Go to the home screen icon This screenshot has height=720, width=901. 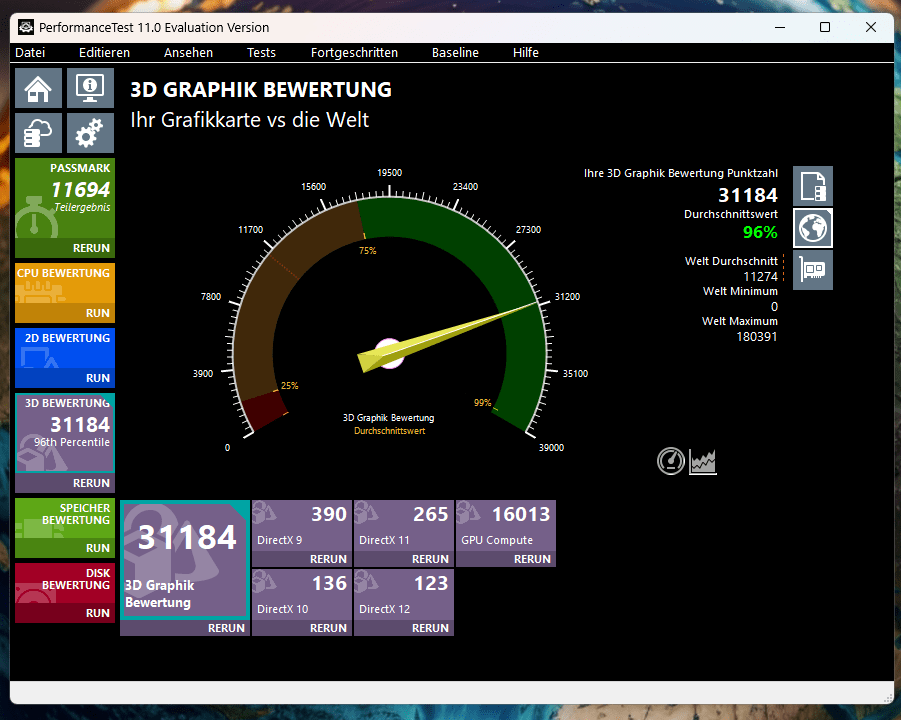[38, 88]
